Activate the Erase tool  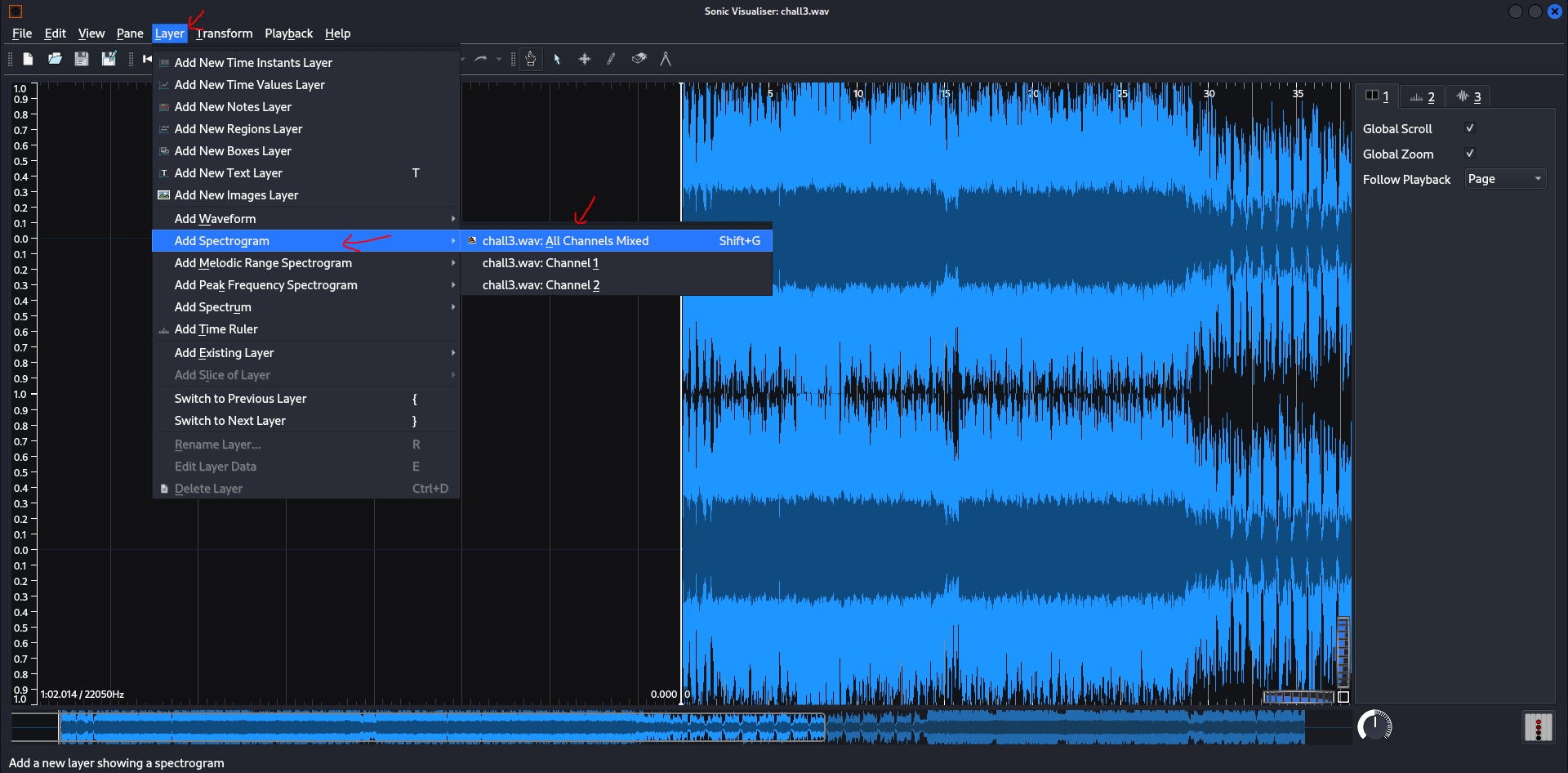coord(639,59)
